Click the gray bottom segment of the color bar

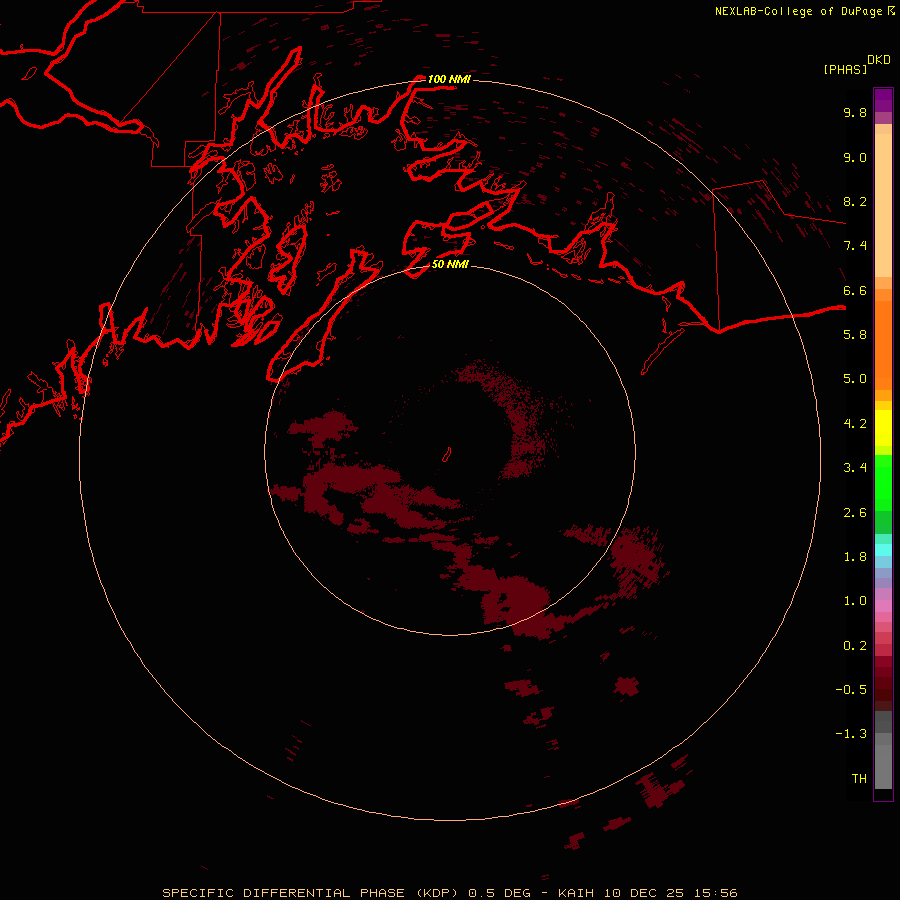click(x=883, y=766)
